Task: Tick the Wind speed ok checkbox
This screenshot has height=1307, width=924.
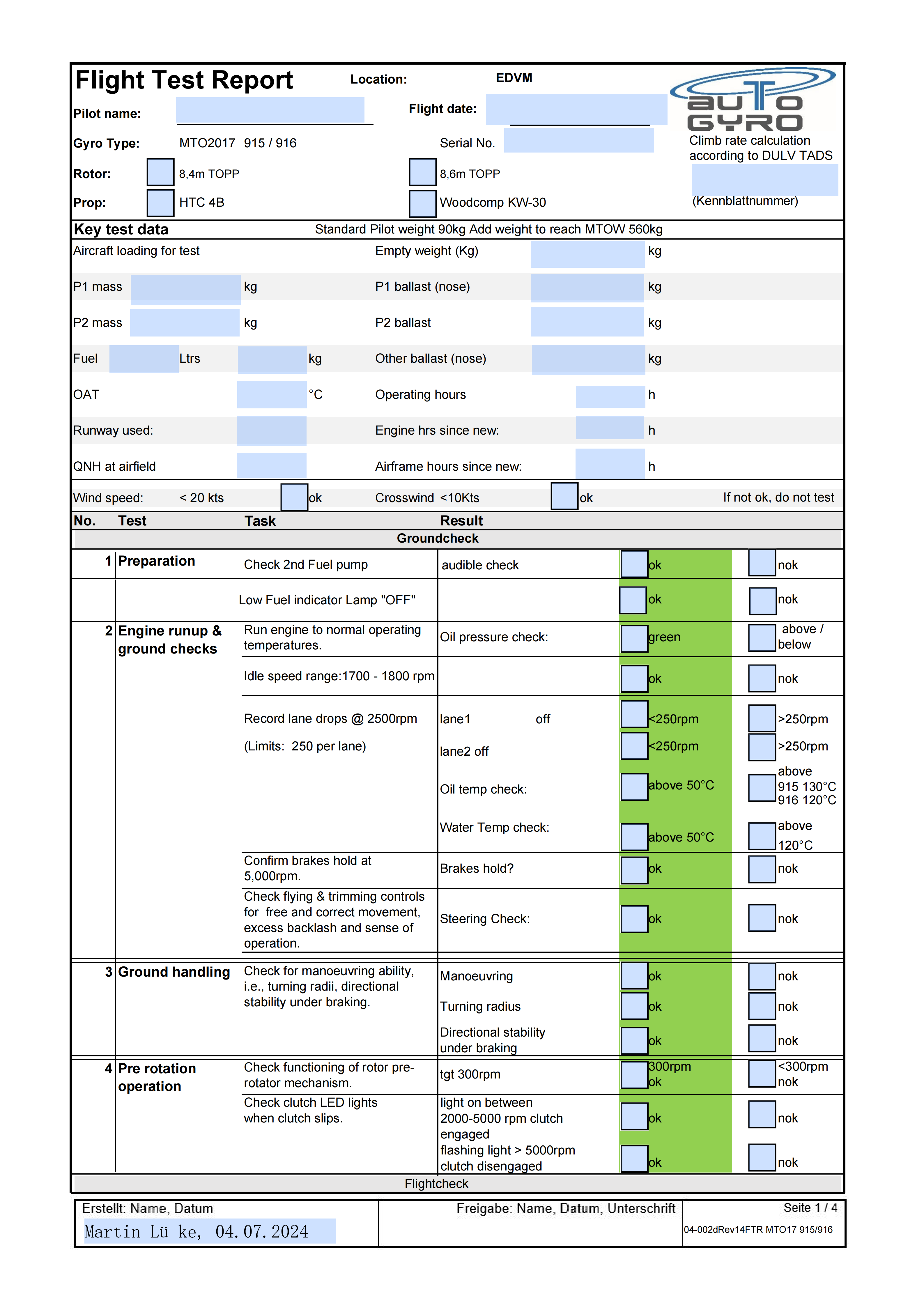Action: (x=294, y=497)
